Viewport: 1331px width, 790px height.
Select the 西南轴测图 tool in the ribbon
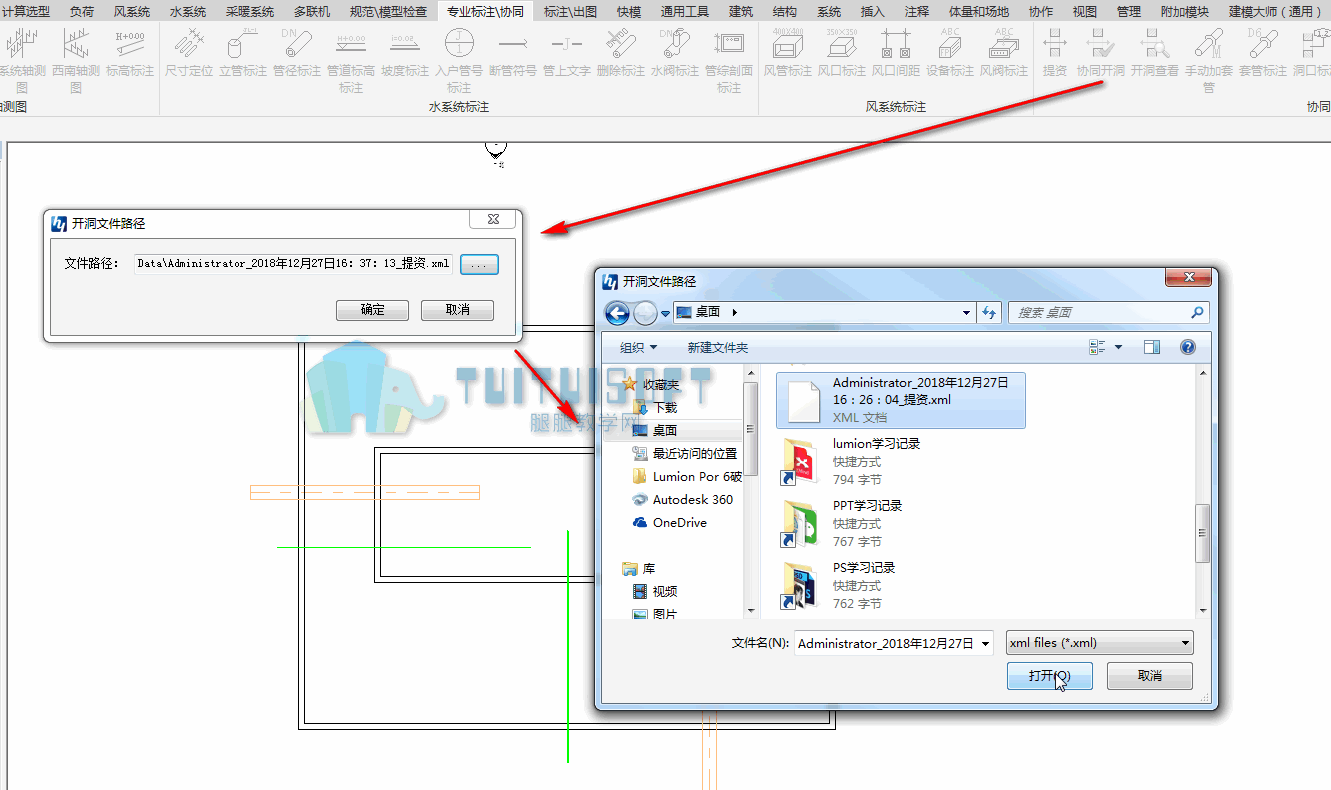tap(76, 58)
